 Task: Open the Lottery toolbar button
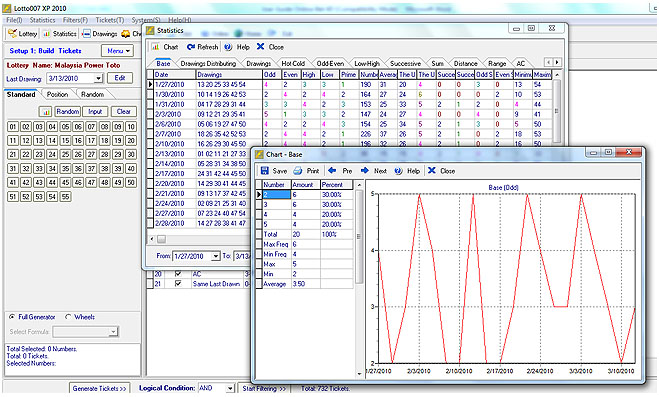click(x=23, y=34)
